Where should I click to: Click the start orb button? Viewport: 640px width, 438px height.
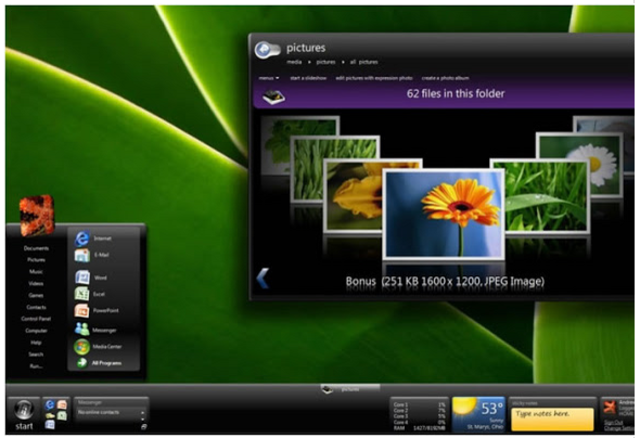tap(24, 409)
